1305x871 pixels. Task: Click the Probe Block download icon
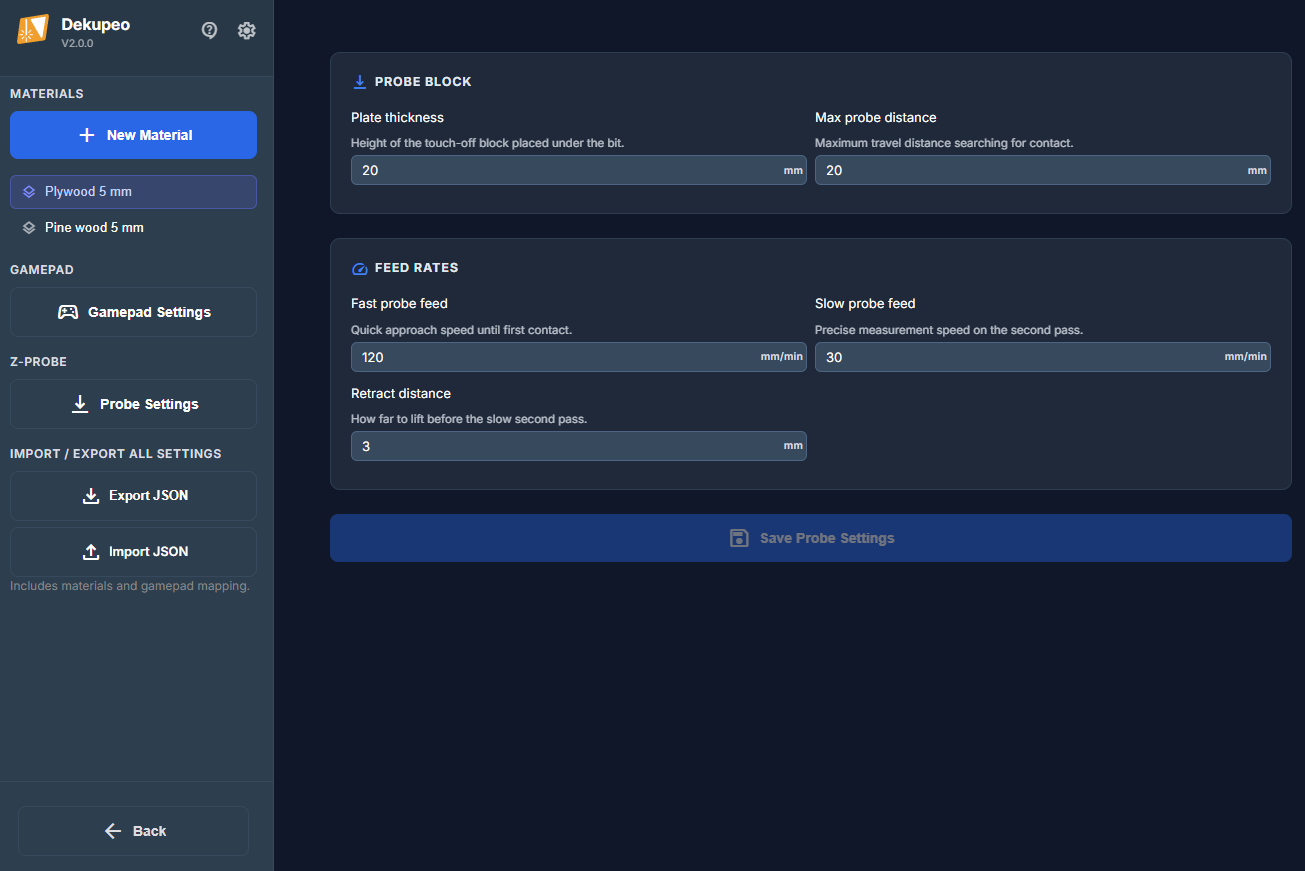click(360, 82)
